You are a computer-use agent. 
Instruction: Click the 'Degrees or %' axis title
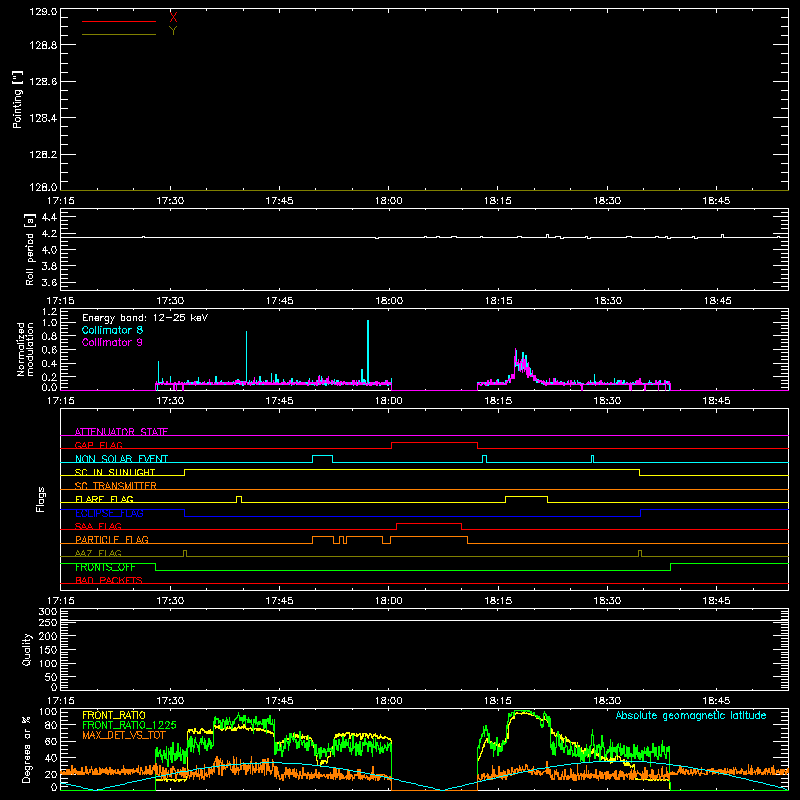point(26,749)
